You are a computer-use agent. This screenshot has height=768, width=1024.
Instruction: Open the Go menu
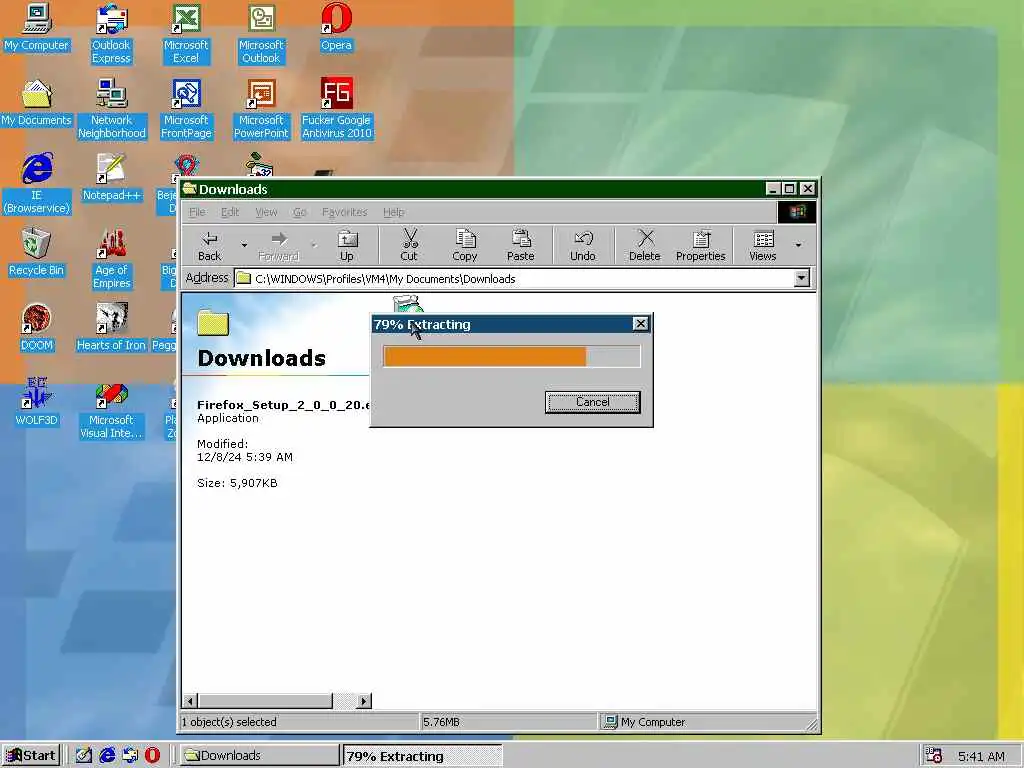coord(300,212)
